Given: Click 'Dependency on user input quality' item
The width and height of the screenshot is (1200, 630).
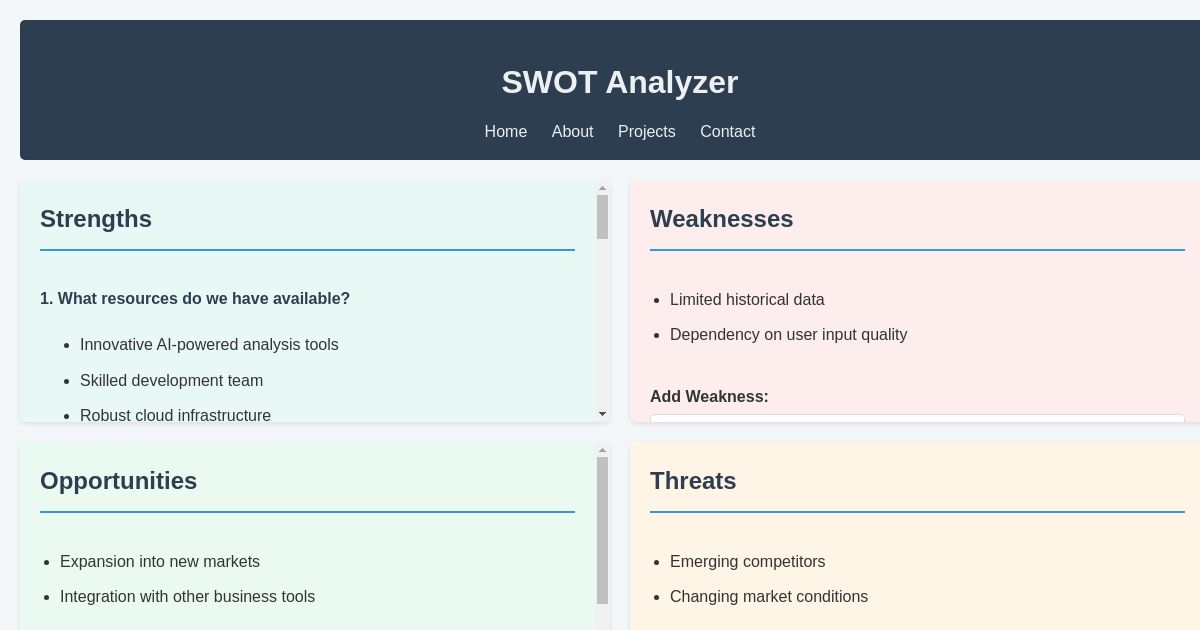Looking at the screenshot, I should point(788,334).
